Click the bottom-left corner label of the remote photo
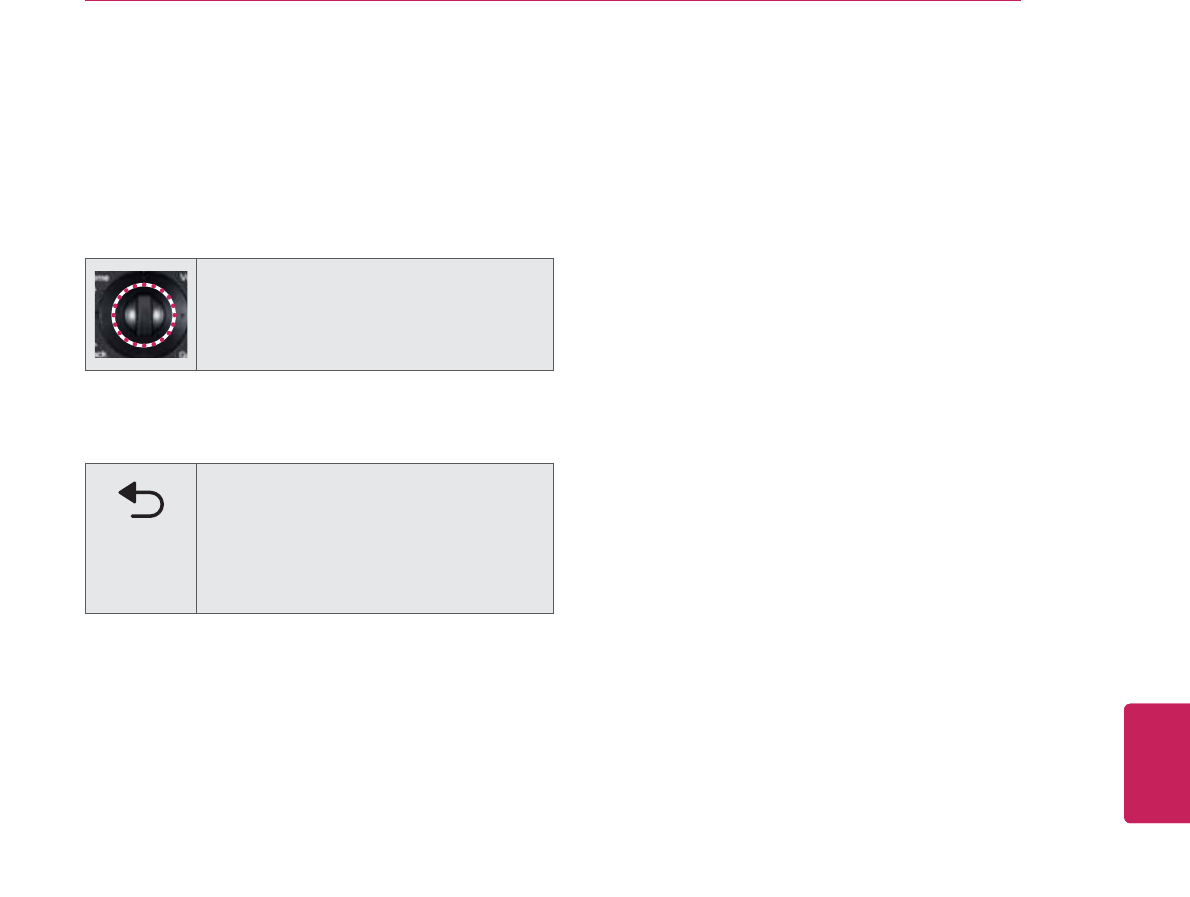The width and height of the screenshot is (1190, 897). pyautogui.click(x=101, y=354)
